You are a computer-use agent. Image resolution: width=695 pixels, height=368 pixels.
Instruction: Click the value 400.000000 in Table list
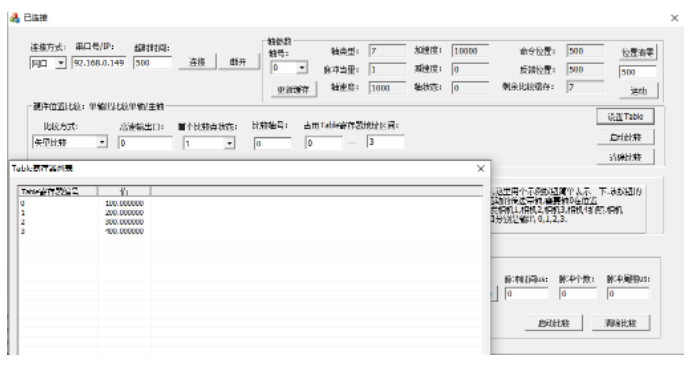[125, 231]
